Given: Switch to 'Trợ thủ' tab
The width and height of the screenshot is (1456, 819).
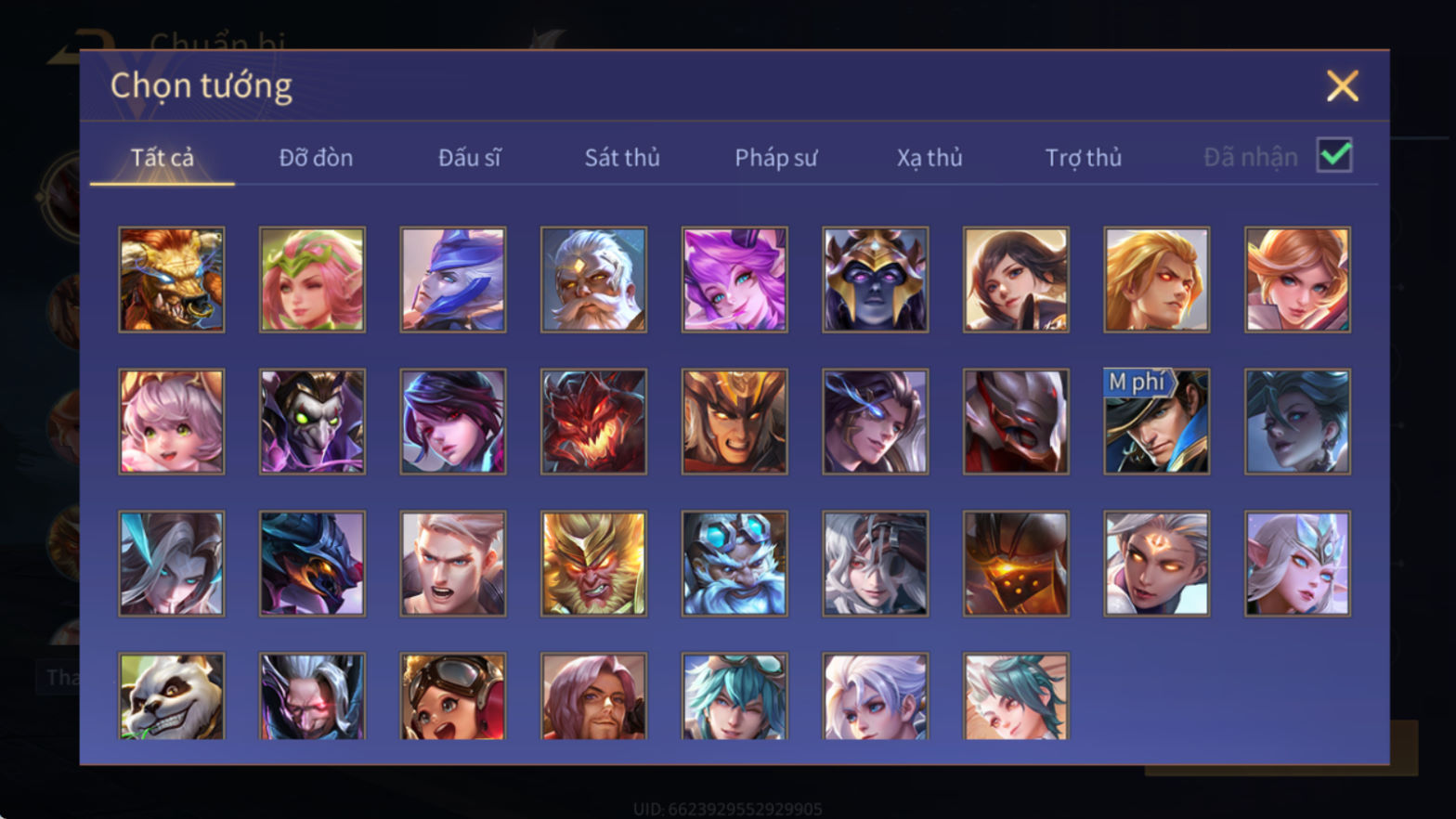Looking at the screenshot, I should [1084, 158].
